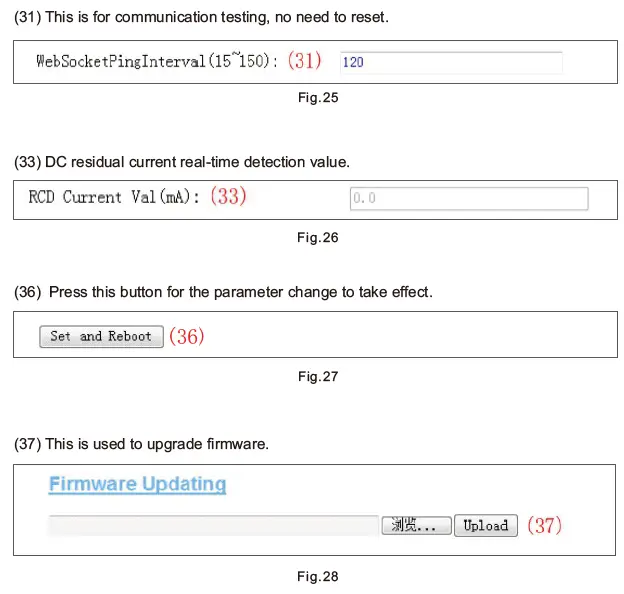The image size is (624, 594).
Task: Click the red (36) callout marker
Action: click(186, 337)
